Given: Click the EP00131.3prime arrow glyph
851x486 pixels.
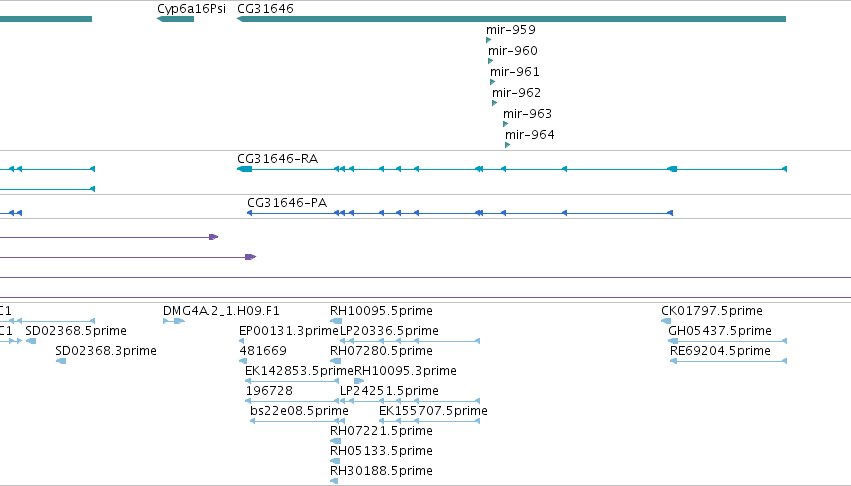Looking at the screenshot, I should tap(242, 341).
